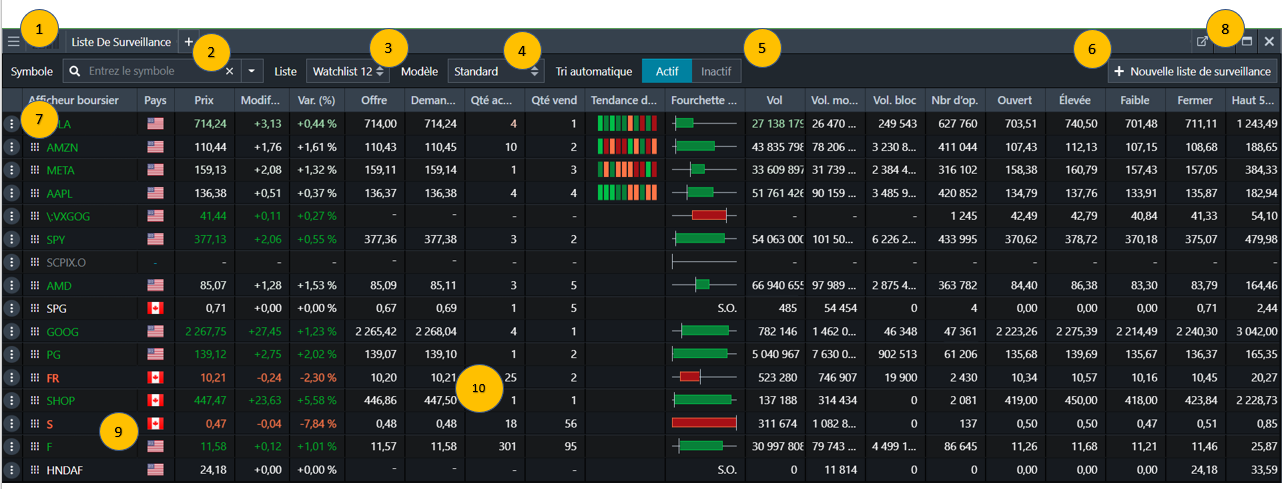Expand the symbol search dropdown arrow
Screen dimensions: 1282x489
tap(250, 72)
